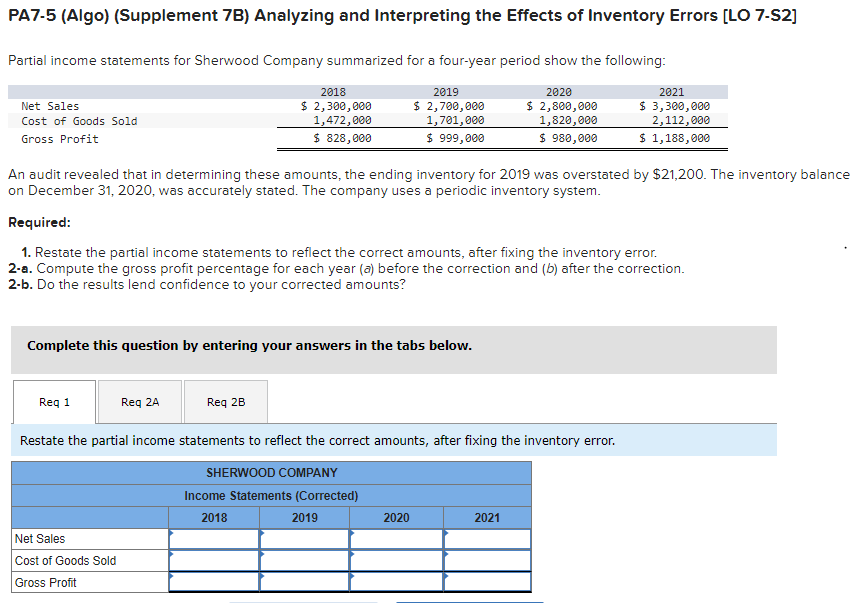The height and width of the screenshot is (603, 863).
Task: Select the Req 1 tab
Action: coord(54,401)
